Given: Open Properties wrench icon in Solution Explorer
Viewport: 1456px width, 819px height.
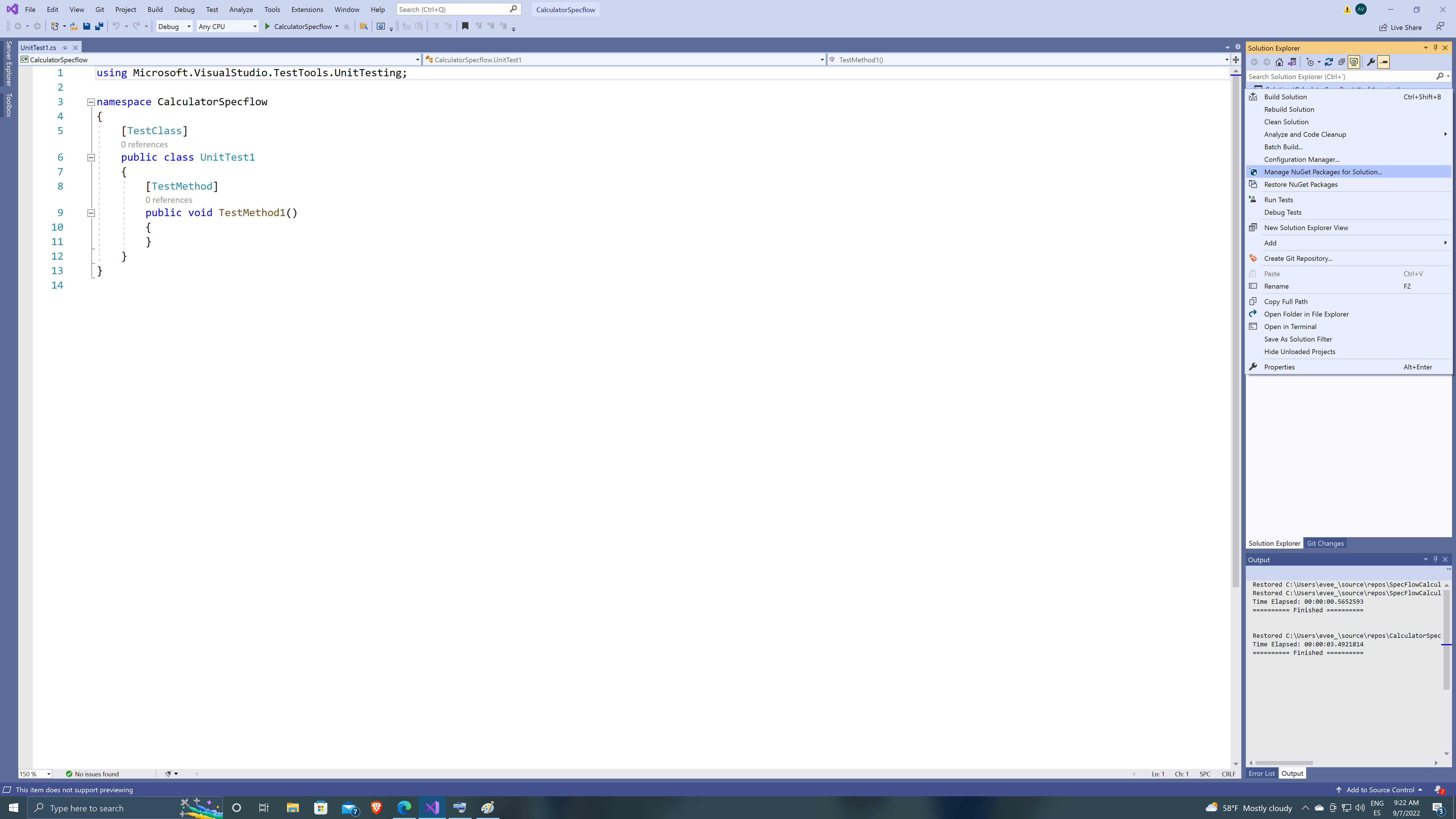Looking at the screenshot, I should [x=1371, y=62].
